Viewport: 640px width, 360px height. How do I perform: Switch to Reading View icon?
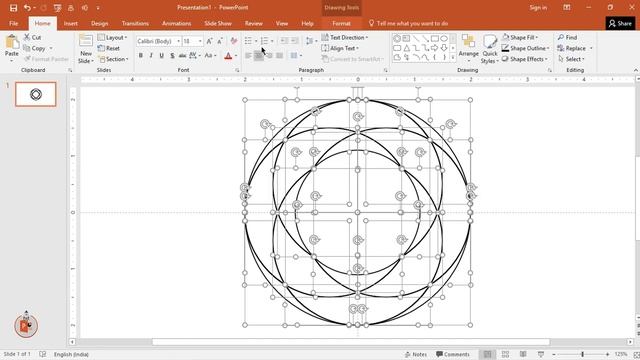point(523,354)
